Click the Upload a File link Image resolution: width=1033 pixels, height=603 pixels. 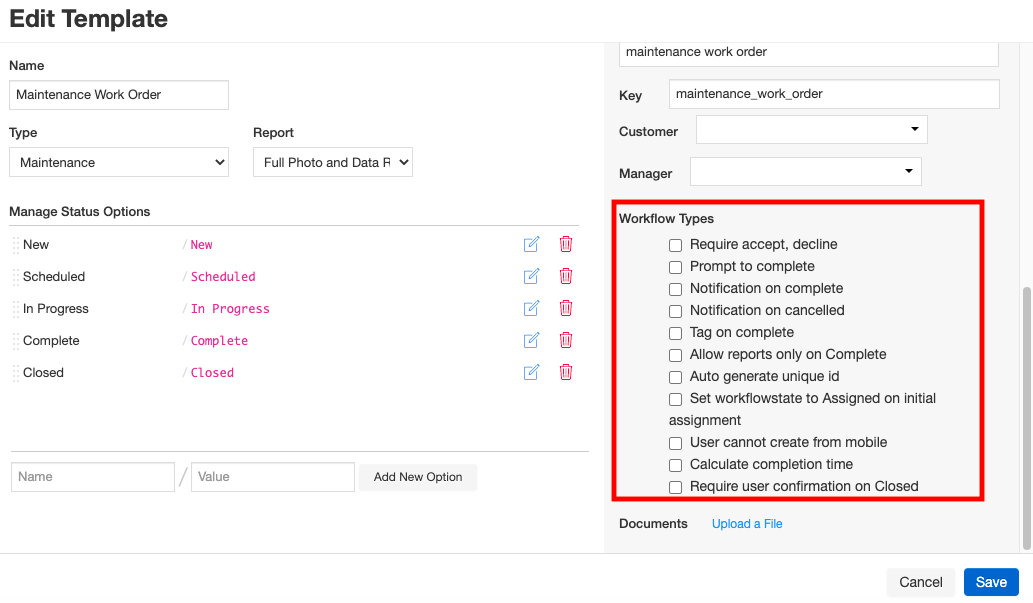tap(747, 524)
